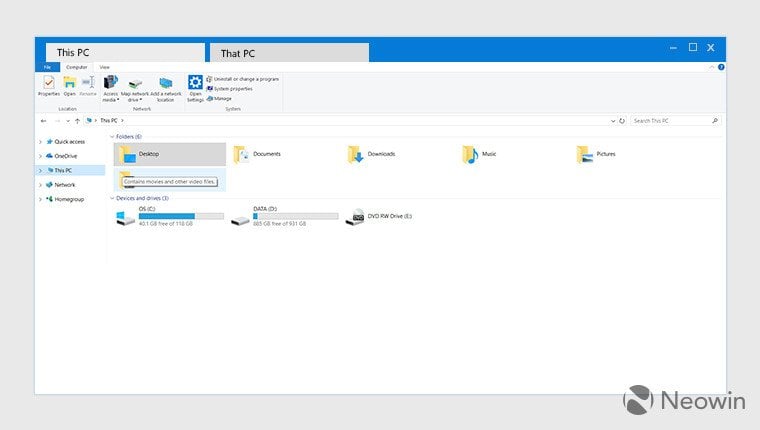This screenshot has height=430, width=760.
Task: Switch to the That PC tab
Action: click(x=289, y=53)
